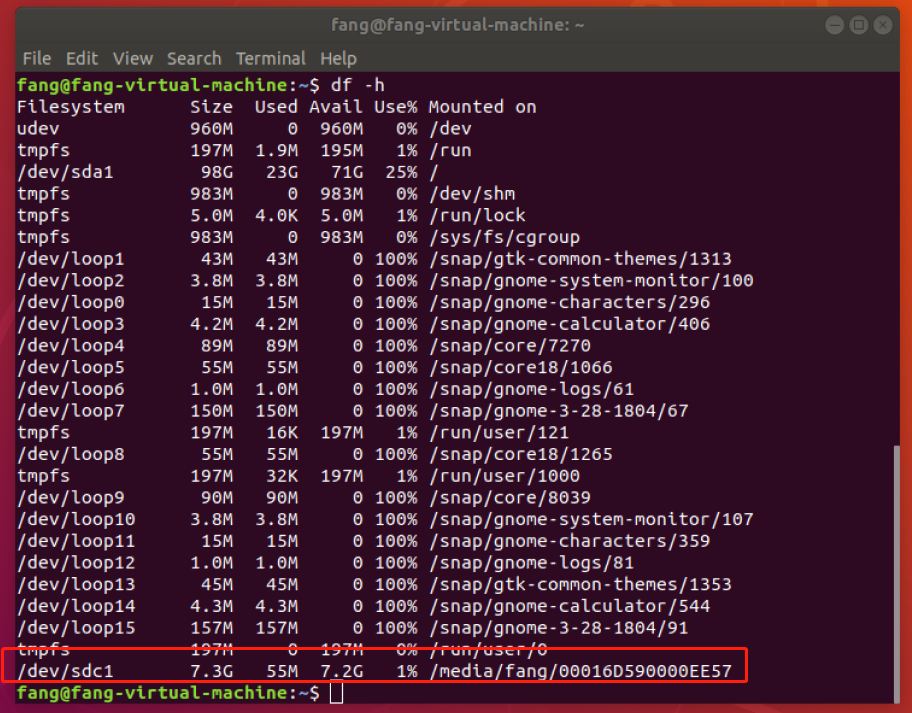Viewport: 912px width, 713px height.
Task: Minimize the terminal window
Action: (834, 25)
